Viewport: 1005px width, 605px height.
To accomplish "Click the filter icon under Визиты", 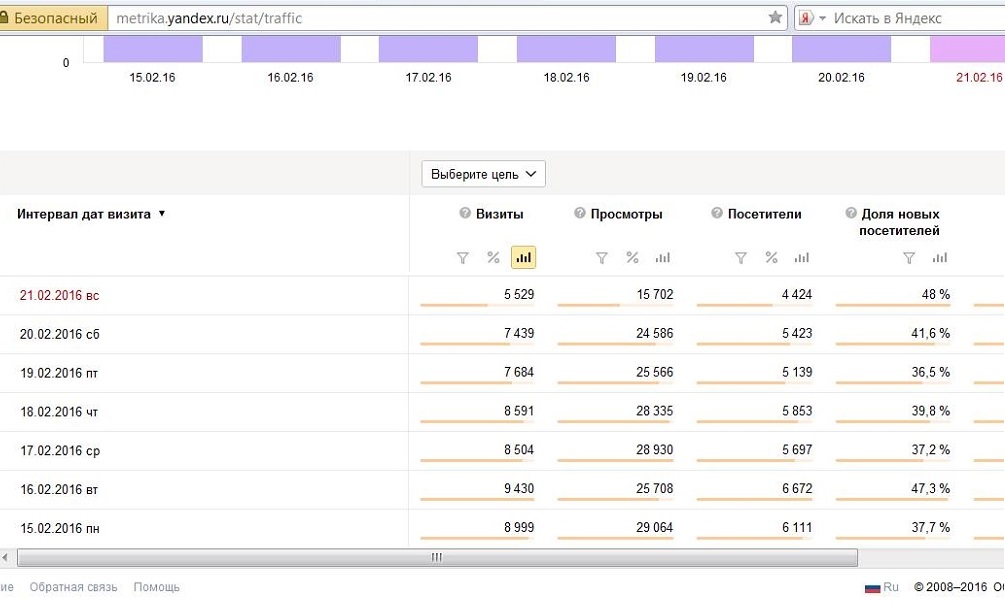I will click(x=462, y=258).
